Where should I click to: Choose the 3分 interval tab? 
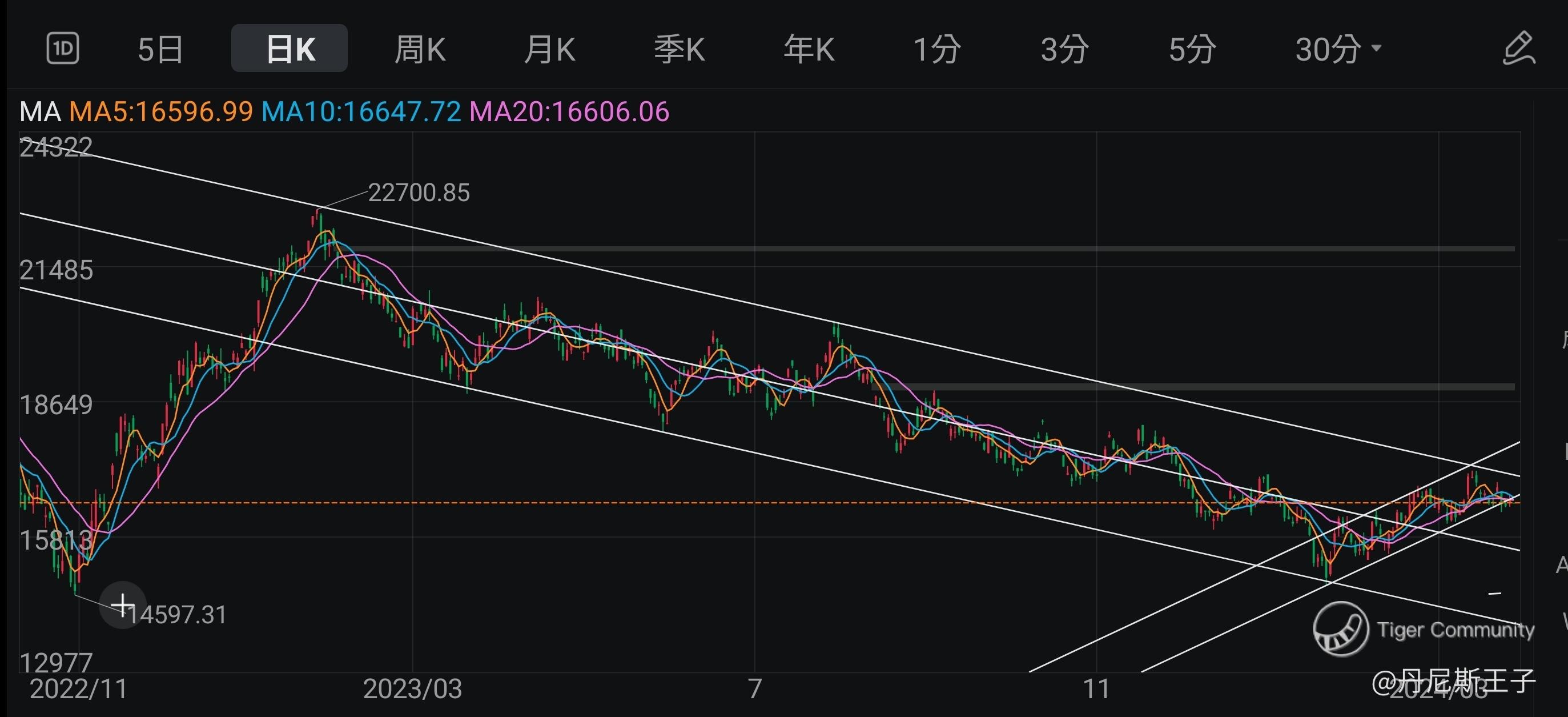pos(1064,49)
